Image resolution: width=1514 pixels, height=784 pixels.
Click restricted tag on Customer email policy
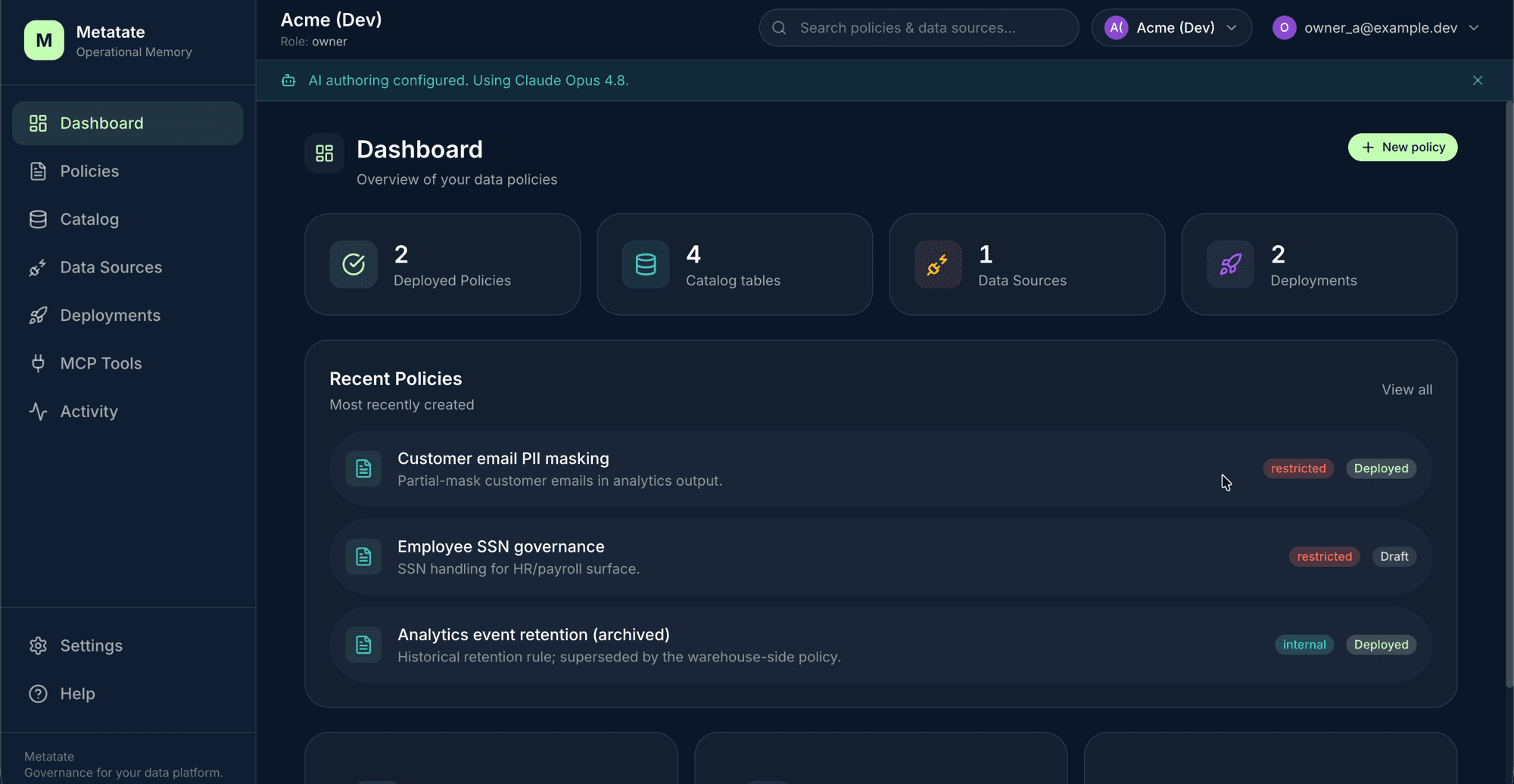point(1297,468)
